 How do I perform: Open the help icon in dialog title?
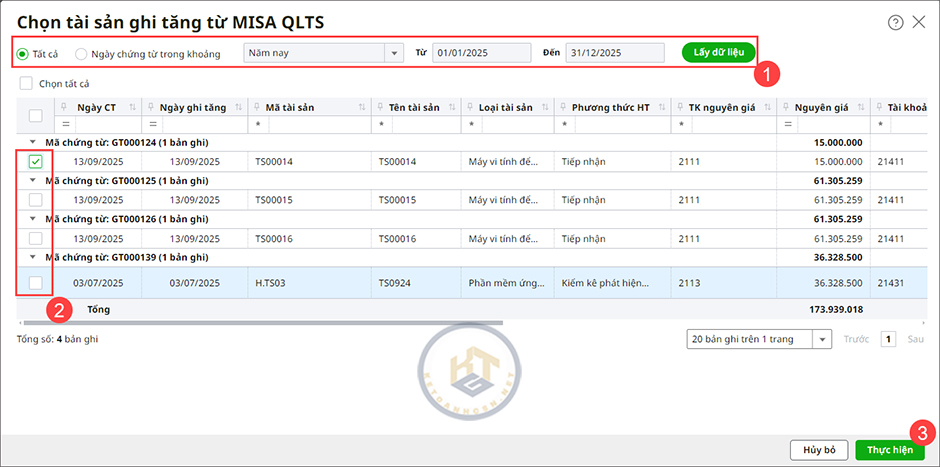coord(895,21)
